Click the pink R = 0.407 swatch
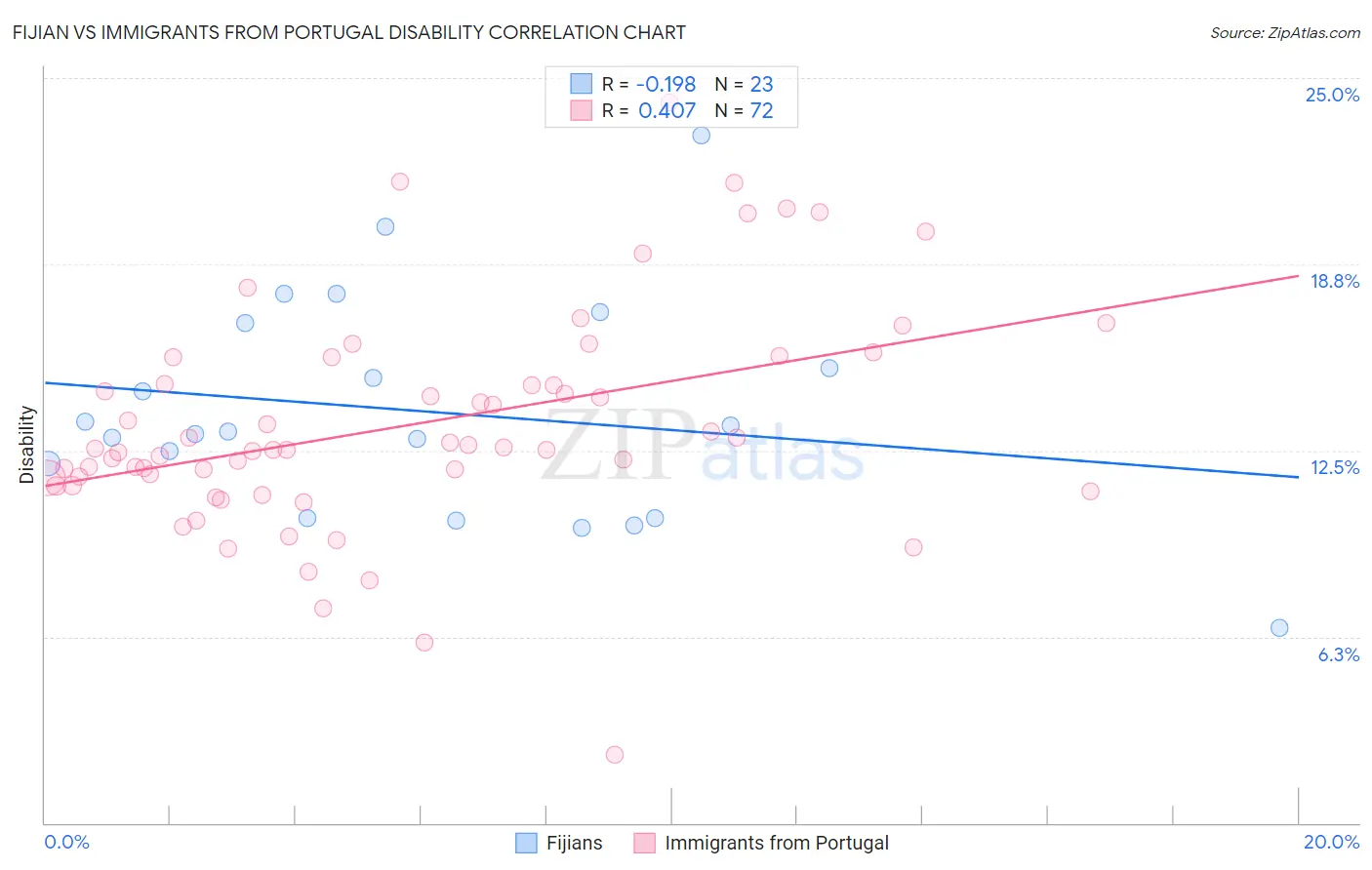1372x870 pixels. tap(582, 110)
